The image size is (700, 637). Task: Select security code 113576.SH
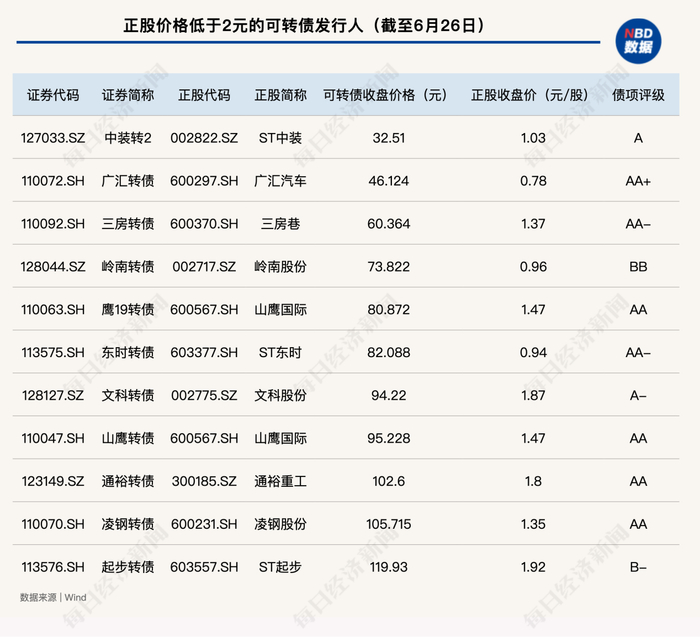[53, 566]
